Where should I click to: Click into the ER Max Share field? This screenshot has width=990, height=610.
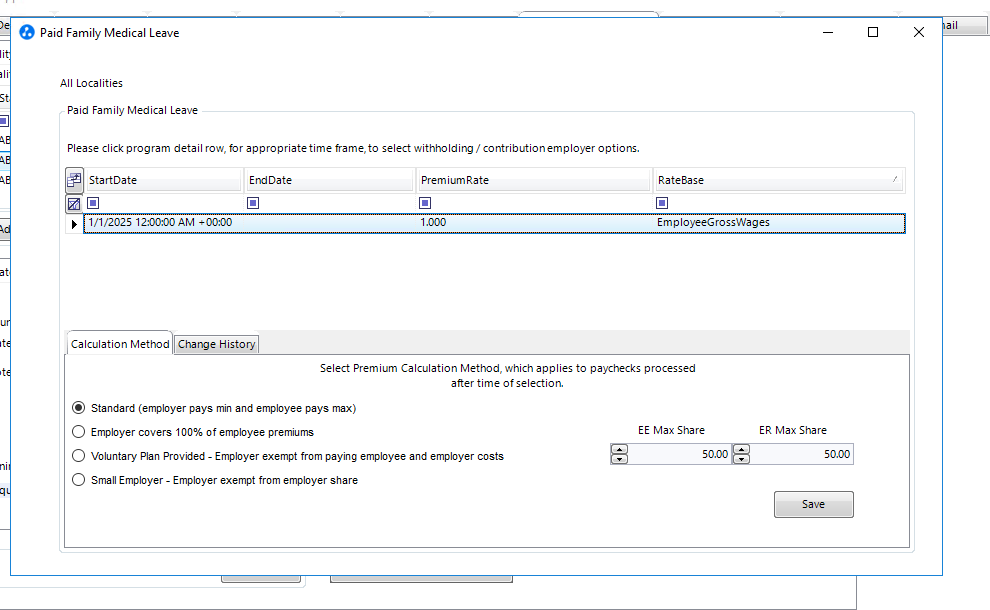pyautogui.click(x=801, y=454)
